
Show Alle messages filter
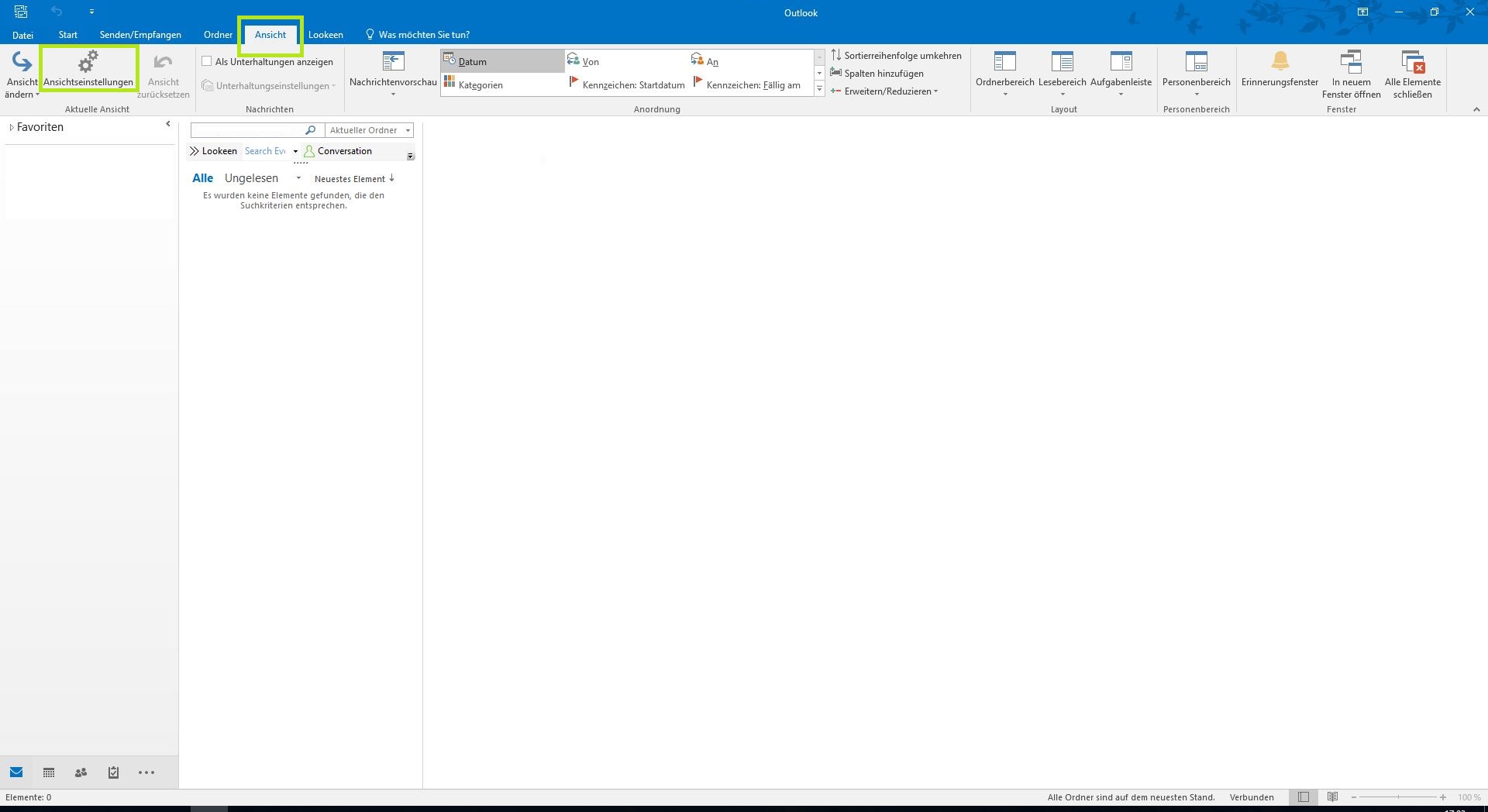202,178
